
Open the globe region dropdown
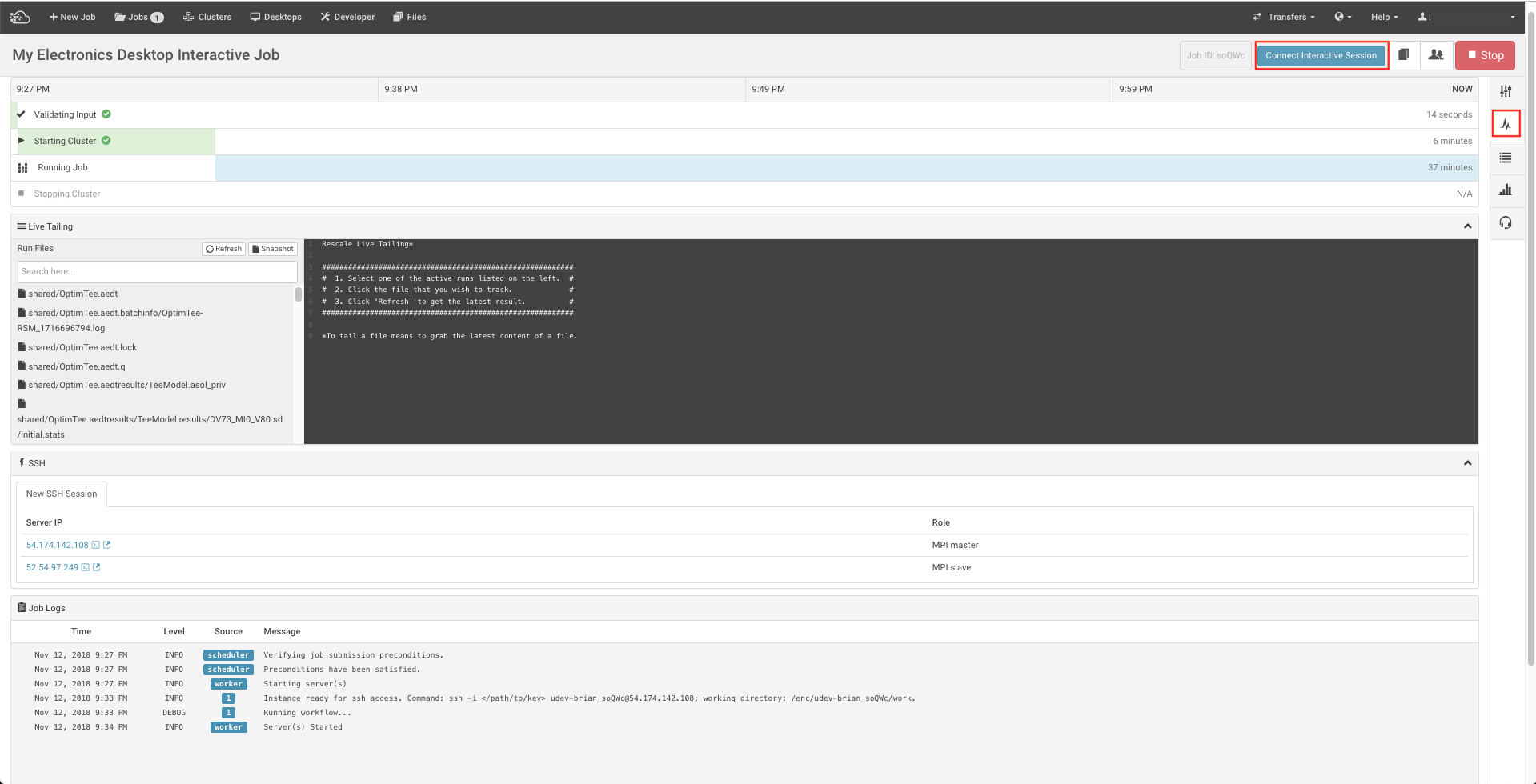pyautogui.click(x=1343, y=17)
